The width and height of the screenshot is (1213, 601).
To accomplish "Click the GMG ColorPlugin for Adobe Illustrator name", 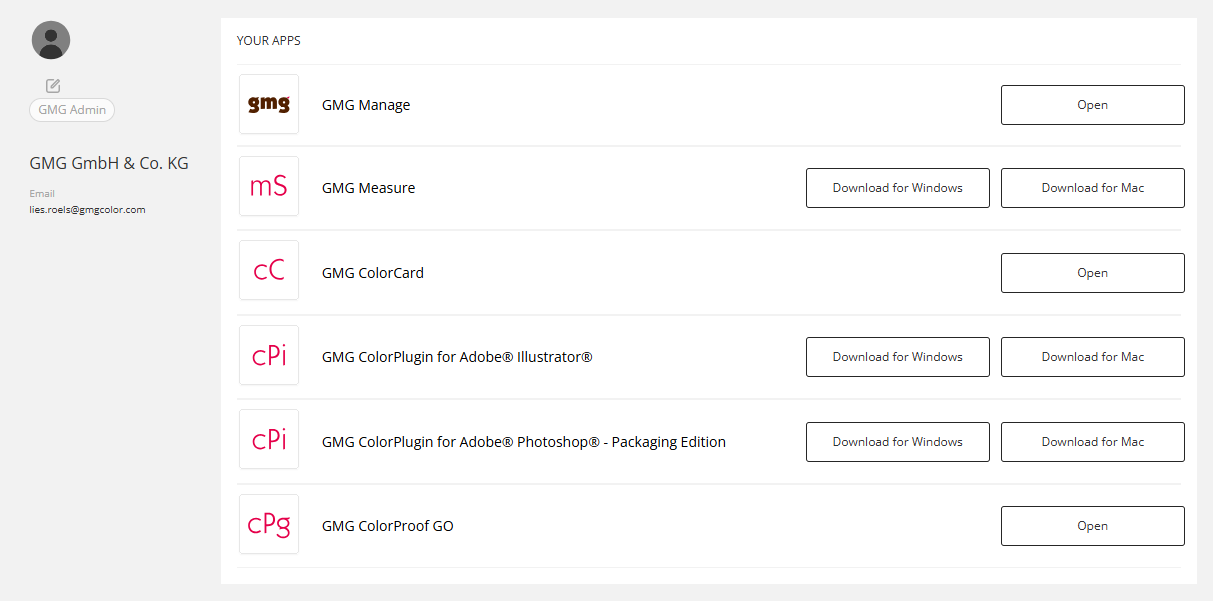I will click(x=457, y=357).
